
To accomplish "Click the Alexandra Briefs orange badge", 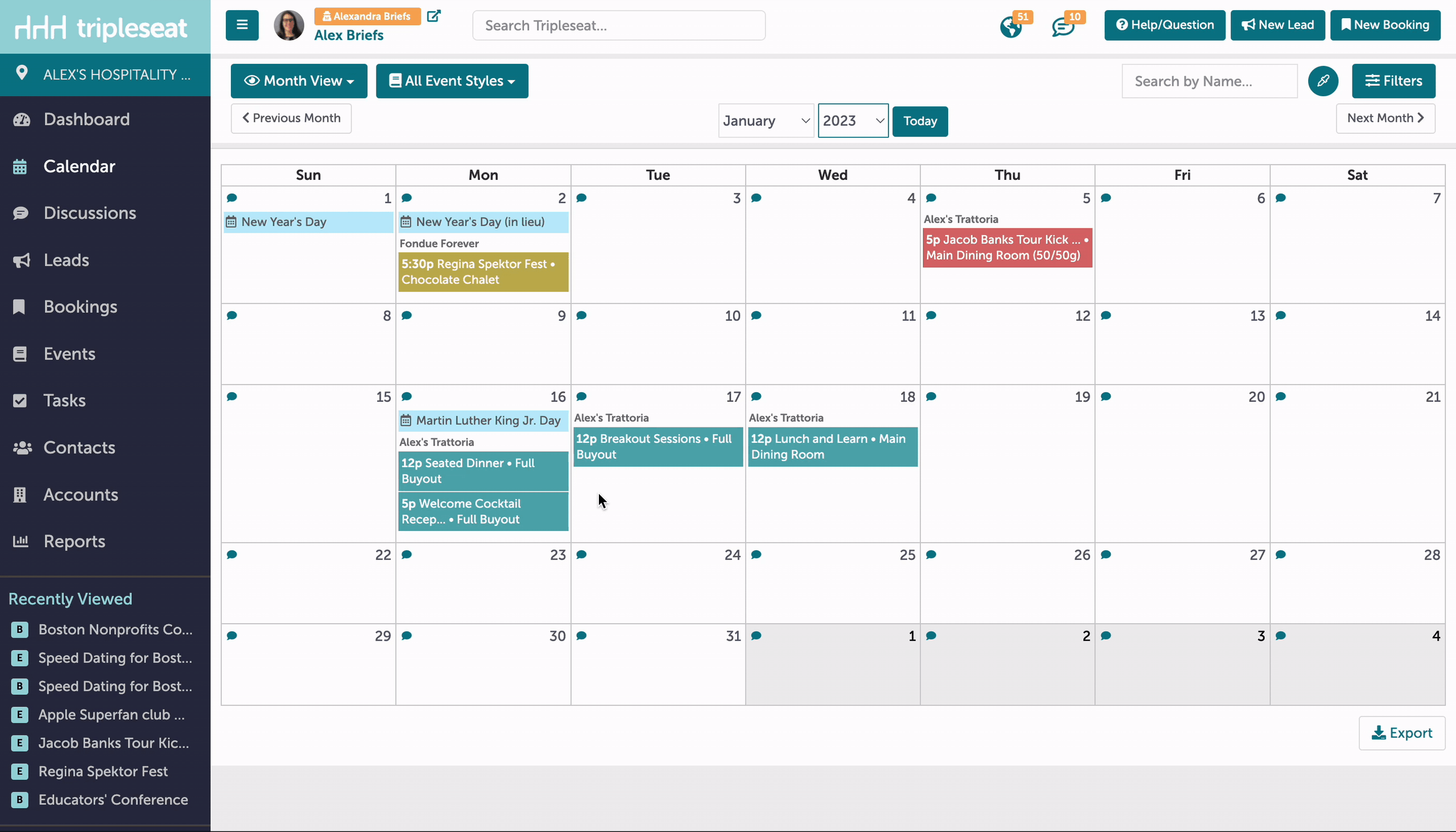I will (367, 16).
